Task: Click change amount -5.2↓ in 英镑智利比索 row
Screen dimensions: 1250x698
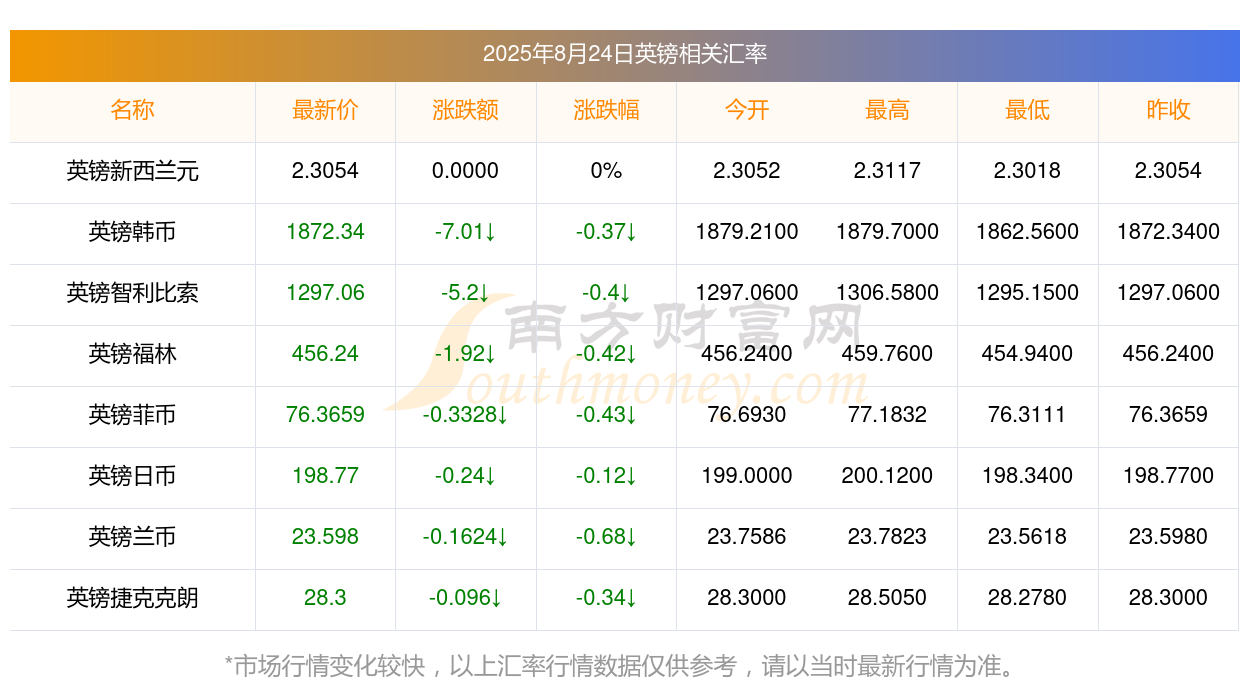Action: [466, 293]
